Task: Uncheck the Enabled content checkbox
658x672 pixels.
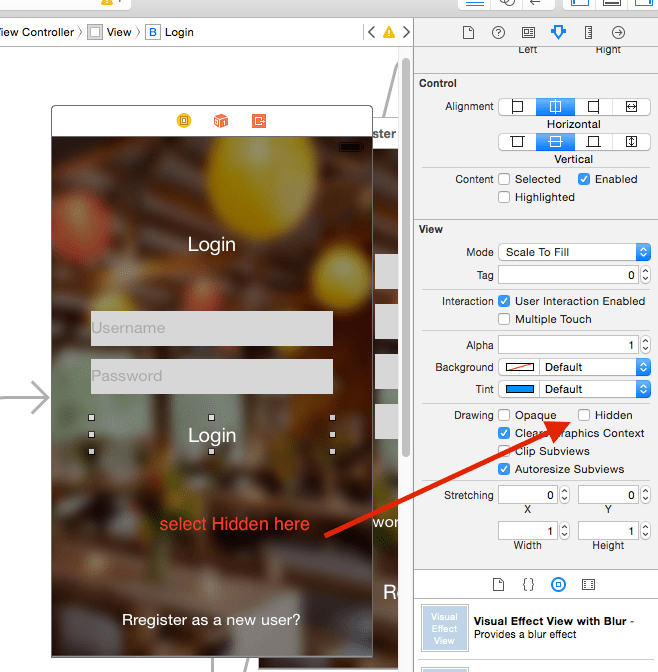Action: (x=584, y=179)
